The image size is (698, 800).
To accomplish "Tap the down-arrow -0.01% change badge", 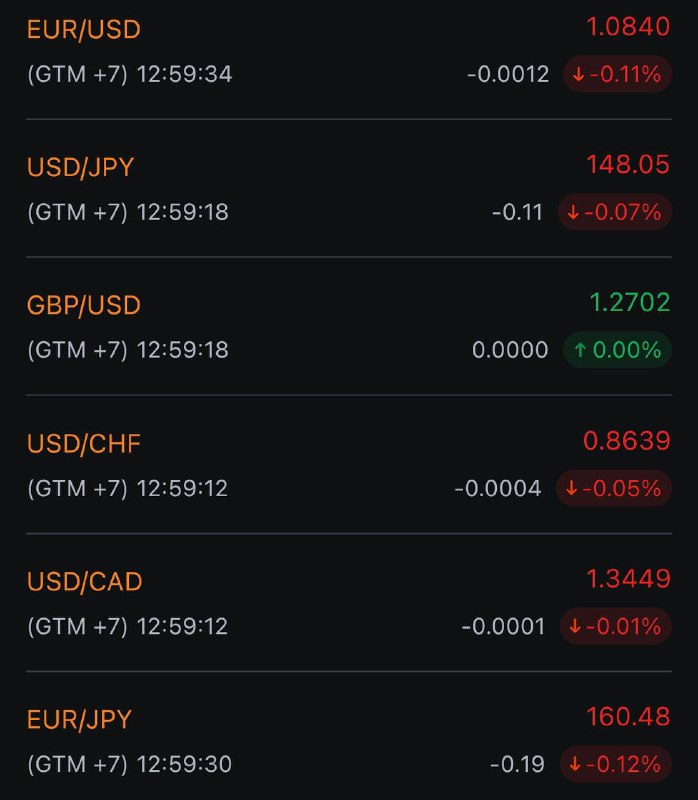I will (x=616, y=626).
